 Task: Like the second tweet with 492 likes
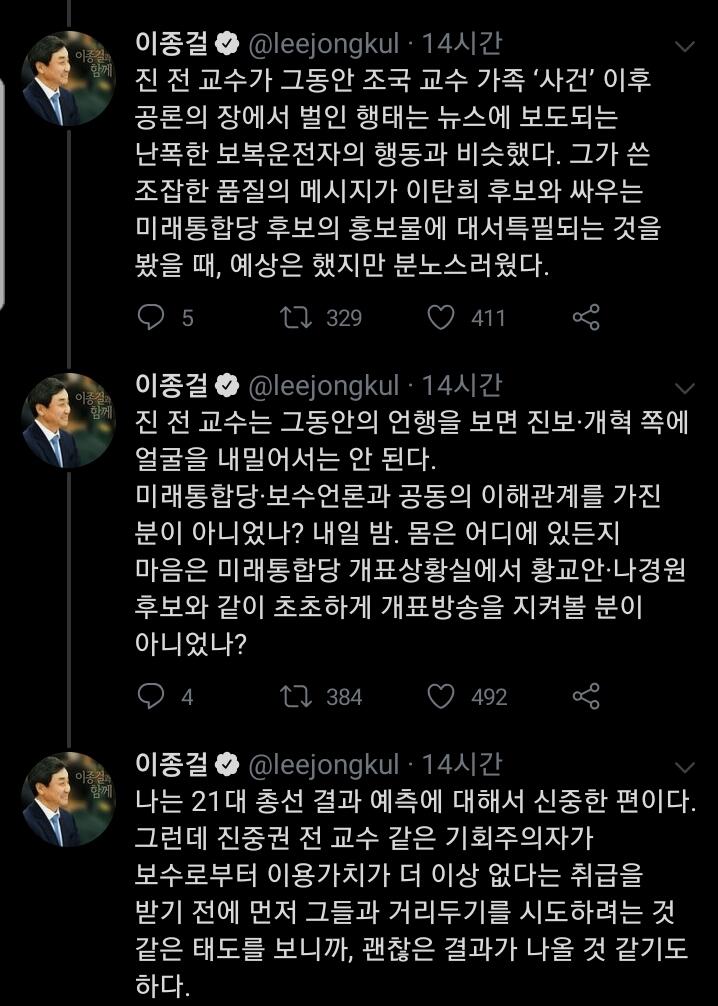coord(441,695)
